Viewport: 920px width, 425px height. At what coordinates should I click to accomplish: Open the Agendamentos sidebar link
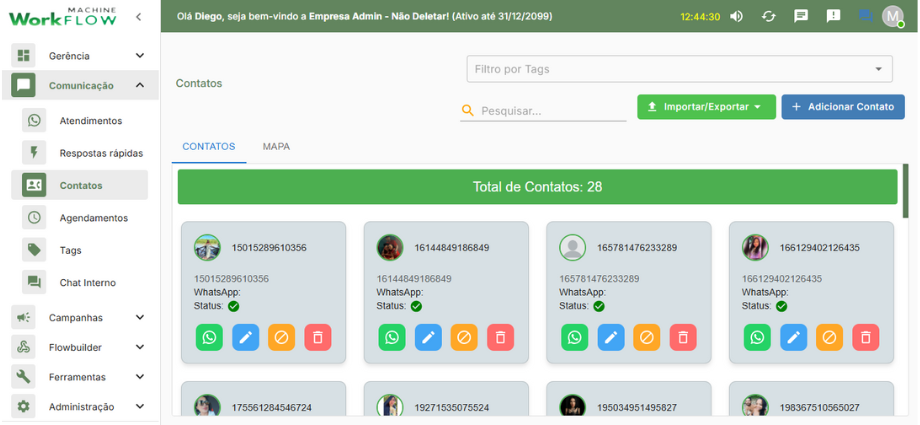pos(93,218)
